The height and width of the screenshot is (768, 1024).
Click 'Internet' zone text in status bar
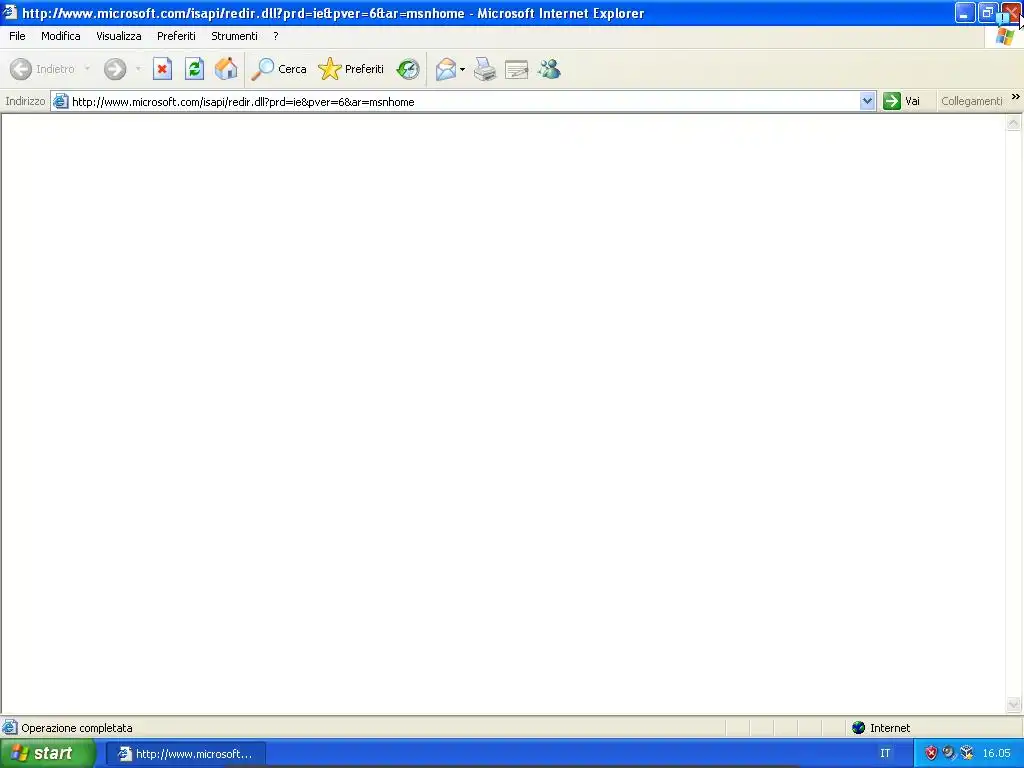point(890,728)
